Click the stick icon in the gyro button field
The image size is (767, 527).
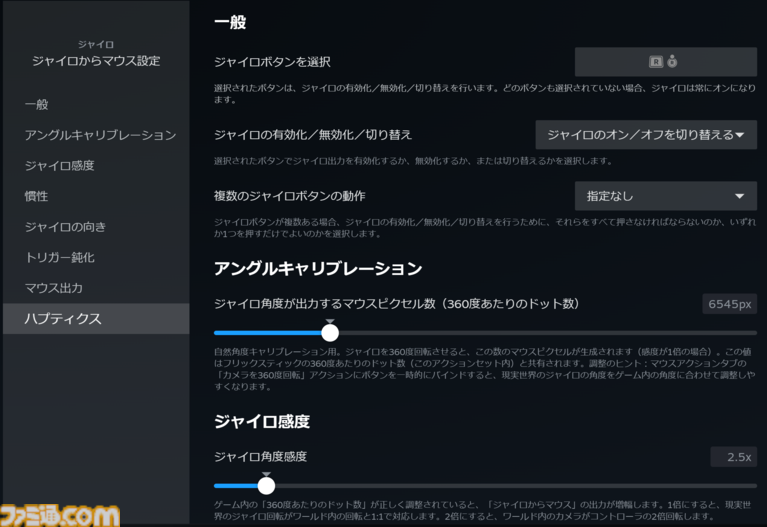click(x=673, y=61)
